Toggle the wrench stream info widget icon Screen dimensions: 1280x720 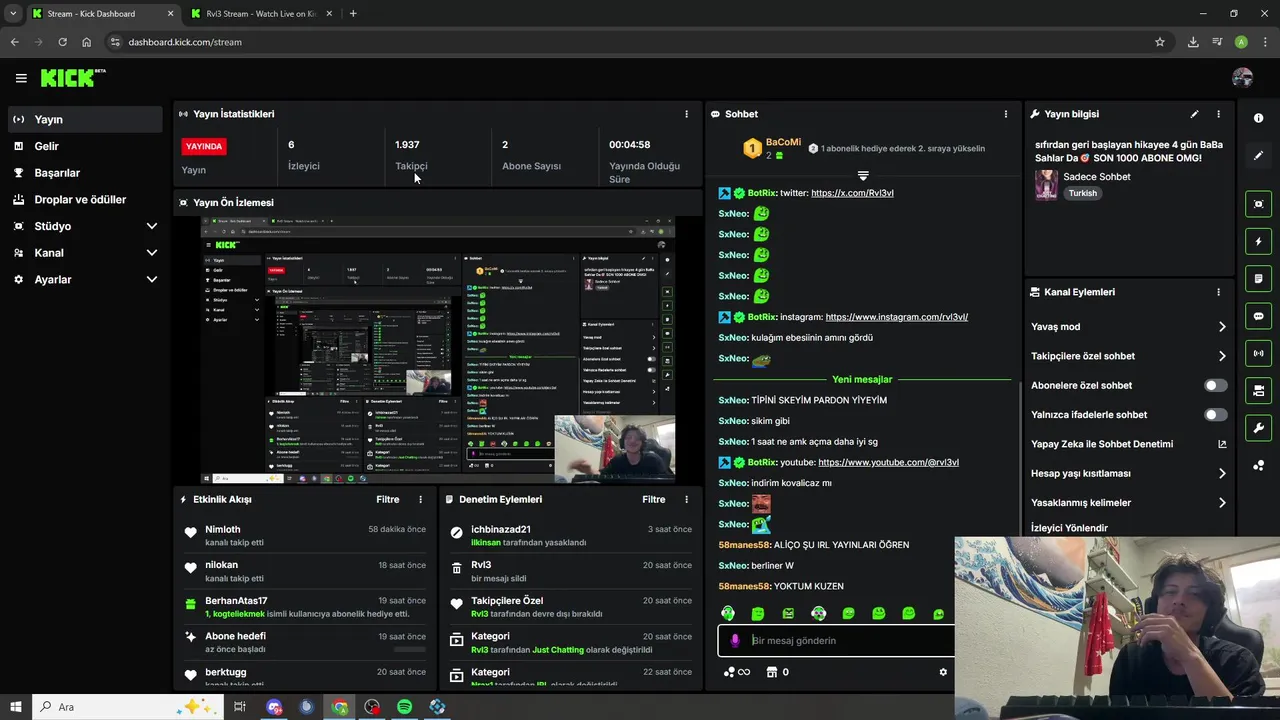(x=1258, y=428)
